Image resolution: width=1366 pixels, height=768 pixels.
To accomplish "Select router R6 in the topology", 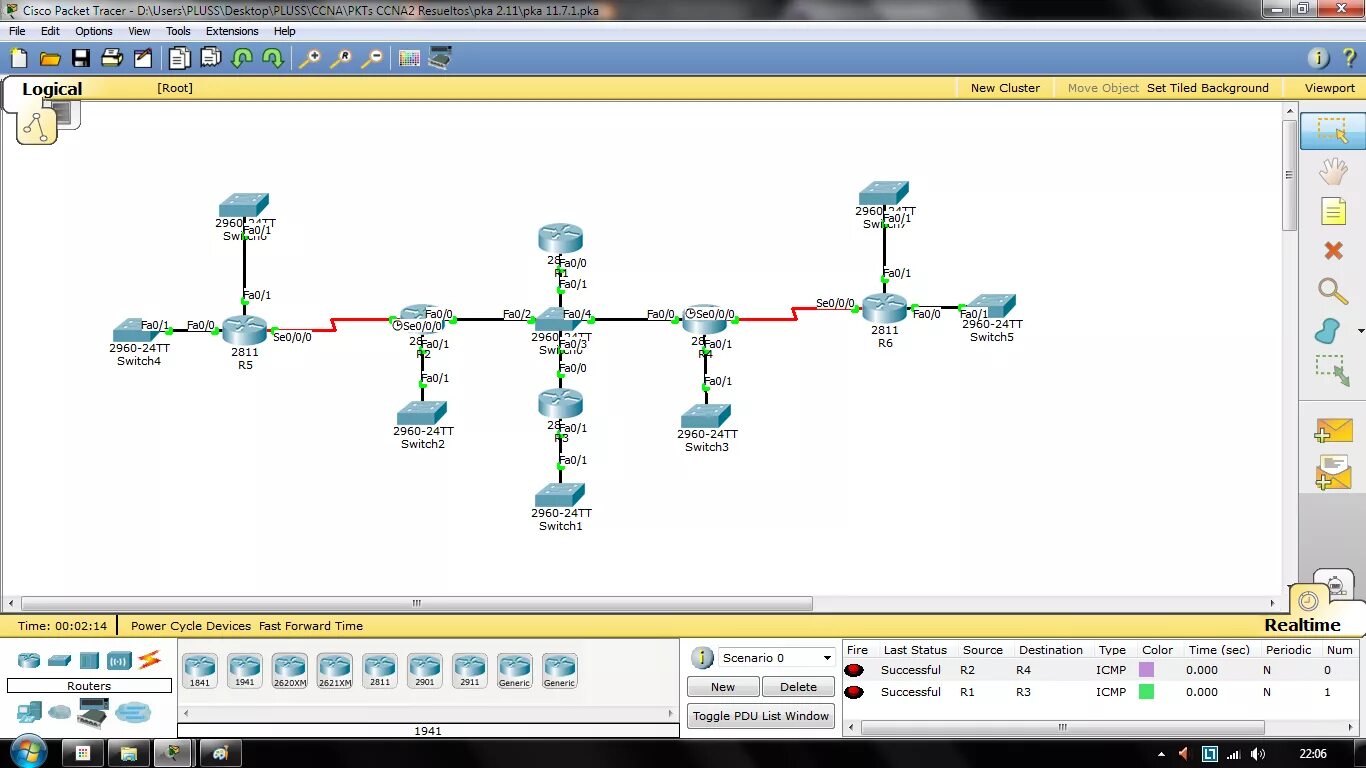I will 884,308.
